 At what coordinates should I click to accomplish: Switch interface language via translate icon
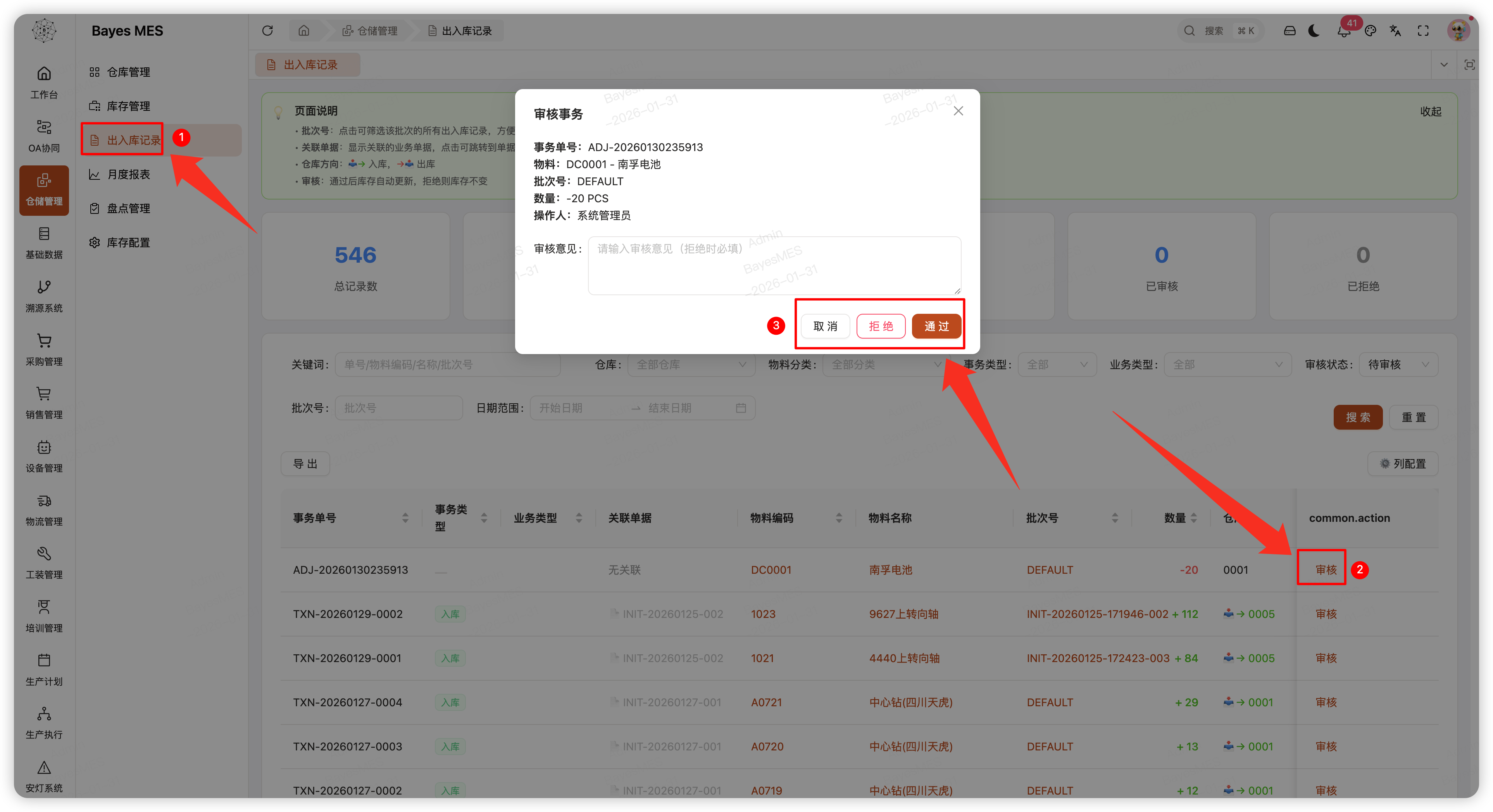1396,31
